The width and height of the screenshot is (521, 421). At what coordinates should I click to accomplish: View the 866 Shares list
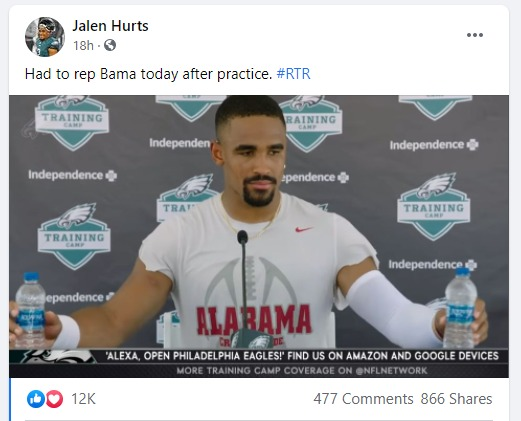point(456,399)
